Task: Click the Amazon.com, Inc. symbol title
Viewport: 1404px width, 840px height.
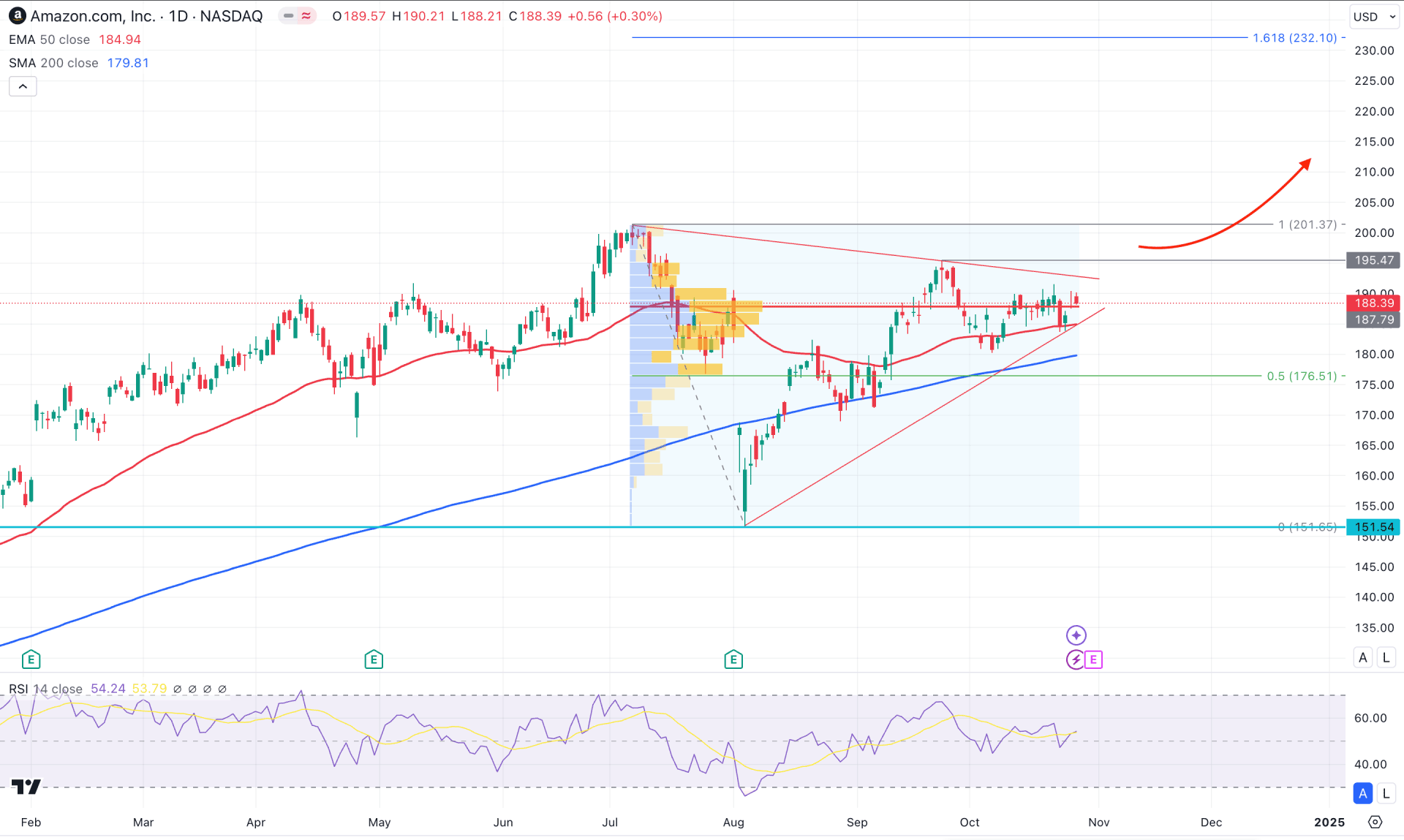Action: [x=92, y=16]
